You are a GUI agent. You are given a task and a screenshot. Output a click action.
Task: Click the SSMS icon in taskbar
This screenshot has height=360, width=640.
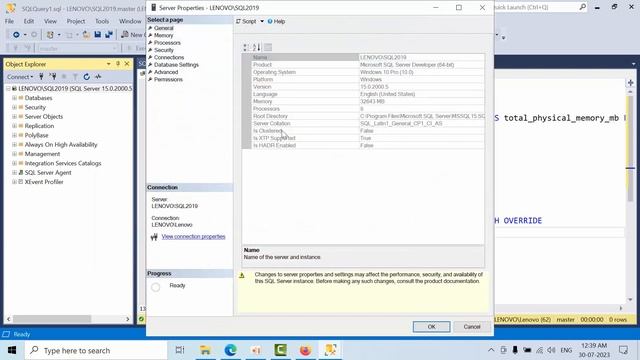click(330, 350)
